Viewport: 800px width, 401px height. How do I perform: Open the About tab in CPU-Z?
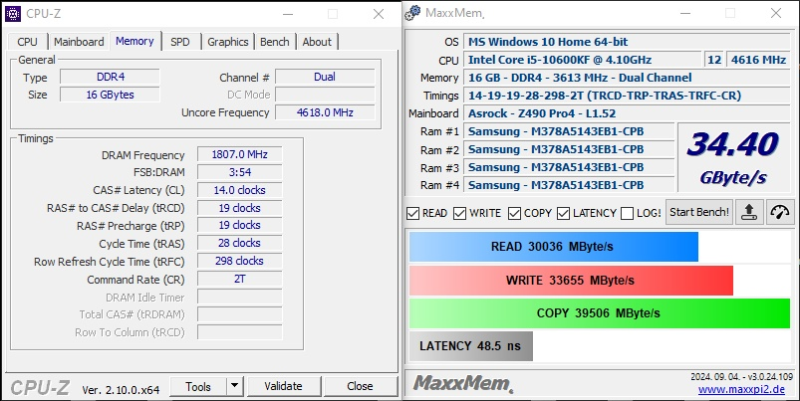317,42
